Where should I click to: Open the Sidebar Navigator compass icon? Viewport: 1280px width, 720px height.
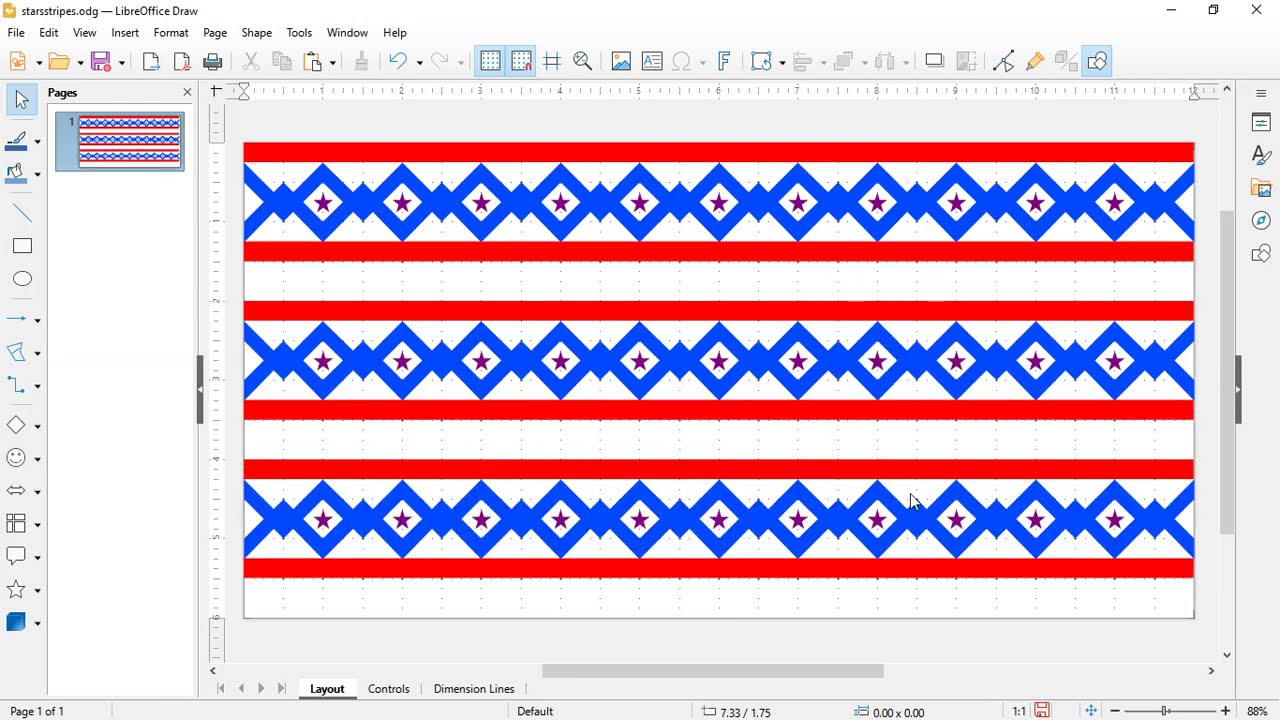[x=1261, y=221]
